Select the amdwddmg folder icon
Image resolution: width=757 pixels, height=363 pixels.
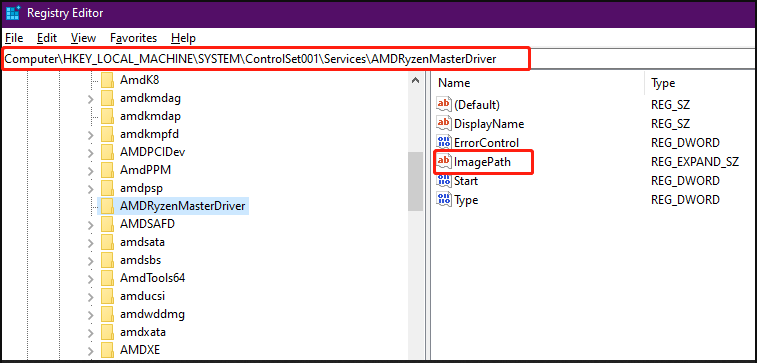click(107, 314)
